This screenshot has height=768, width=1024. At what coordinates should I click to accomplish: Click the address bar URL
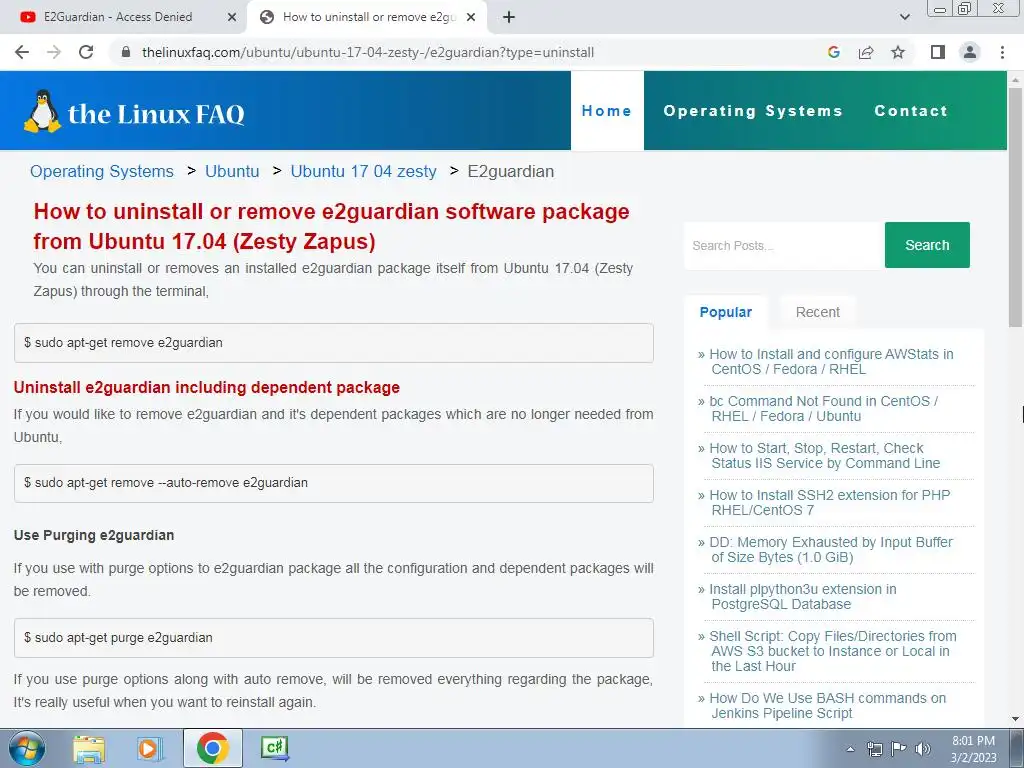pos(368,52)
